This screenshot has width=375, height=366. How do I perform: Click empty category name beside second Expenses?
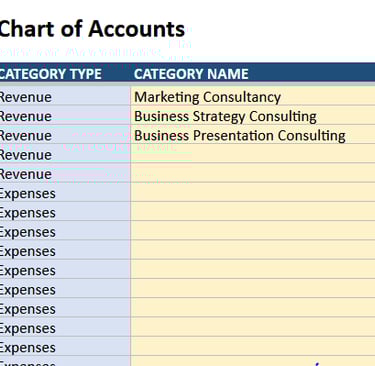pos(253,213)
